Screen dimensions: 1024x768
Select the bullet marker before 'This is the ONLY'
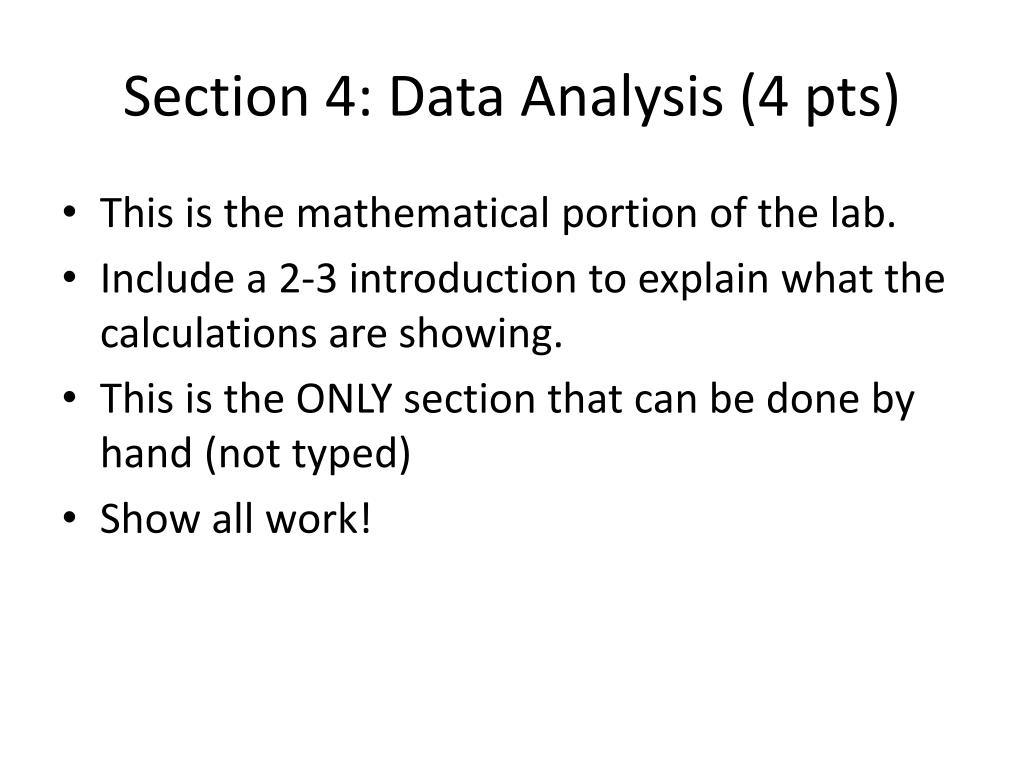[70, 398]
